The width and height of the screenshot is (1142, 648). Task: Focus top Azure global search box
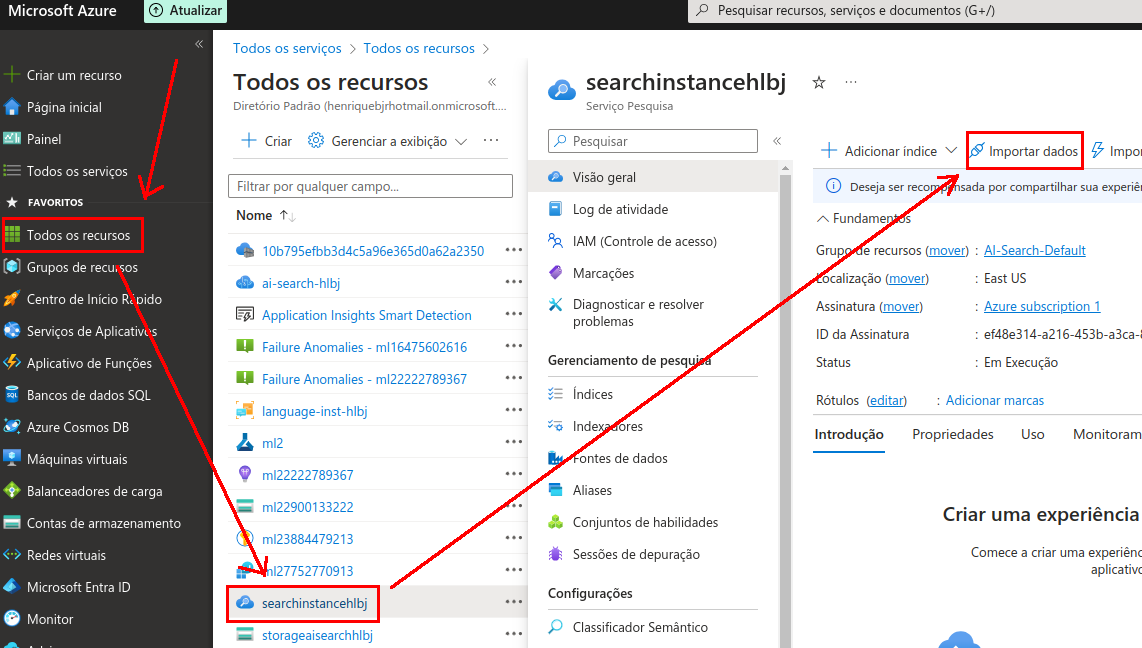coord(915,11)
